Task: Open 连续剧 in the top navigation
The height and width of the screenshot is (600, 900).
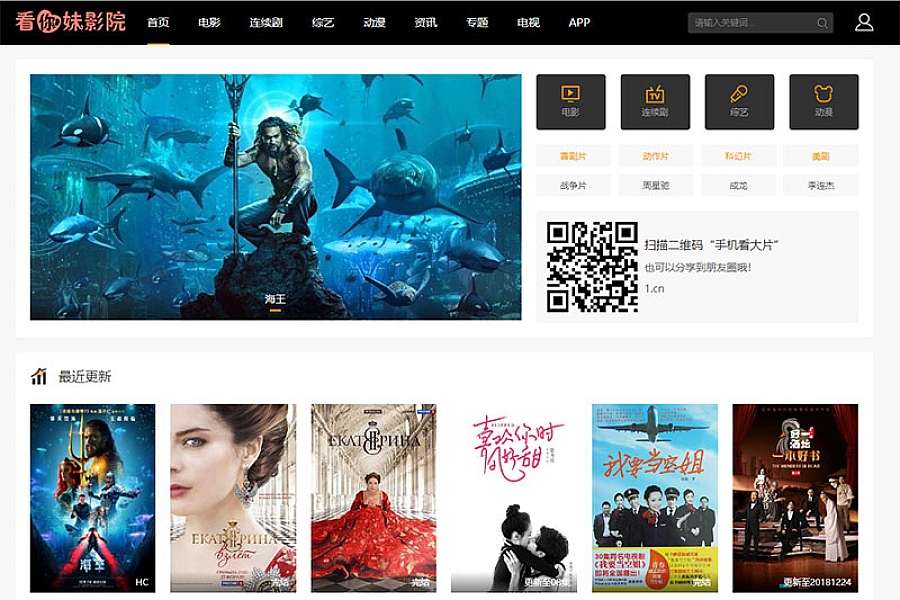Action: point(266,22)
